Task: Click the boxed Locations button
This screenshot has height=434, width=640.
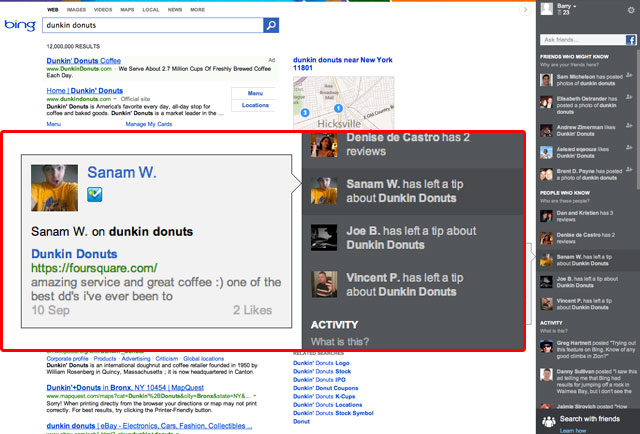Action: pos(255,105)
